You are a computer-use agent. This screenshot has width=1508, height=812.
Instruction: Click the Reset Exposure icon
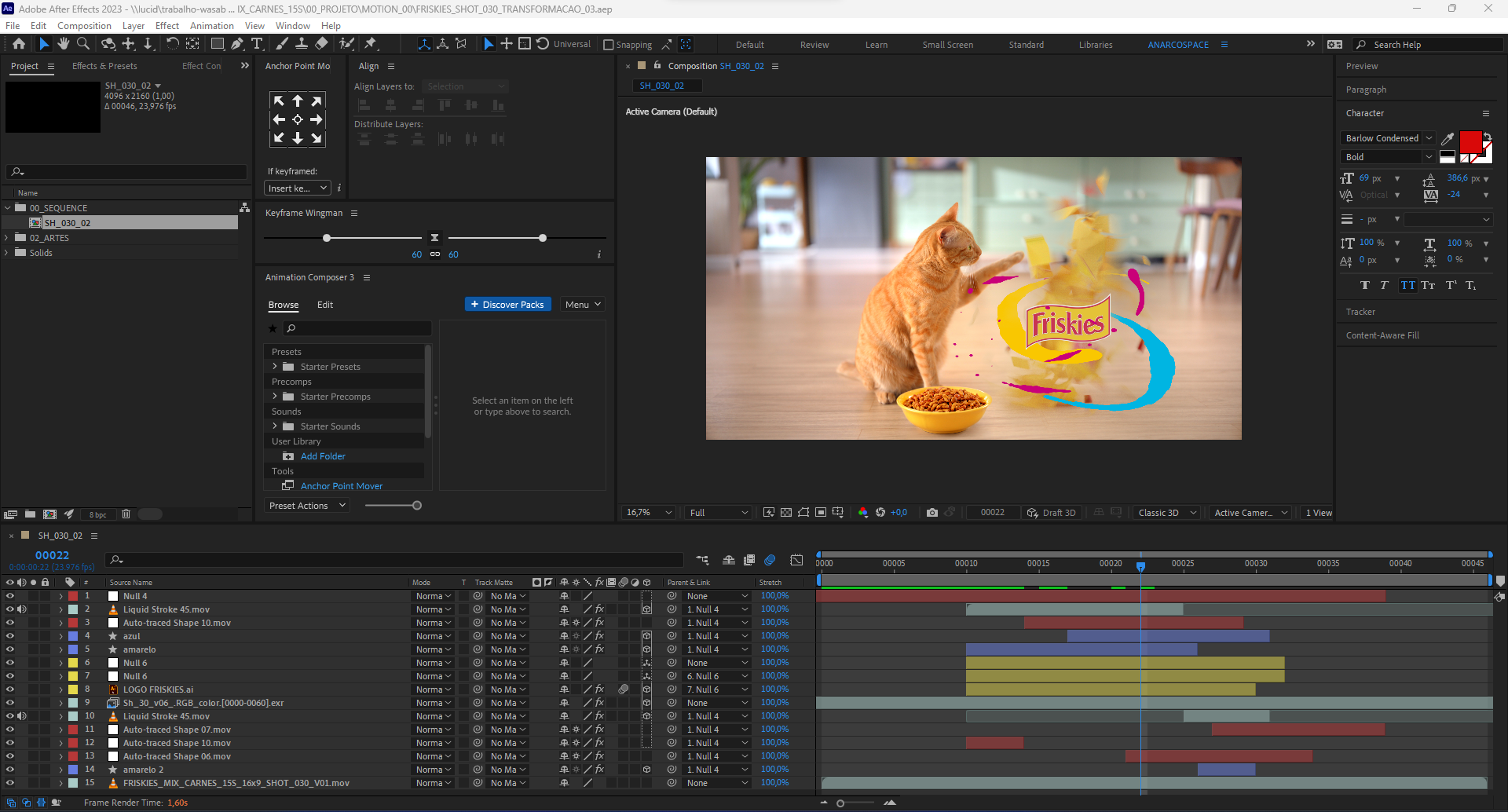pos(880,513)
